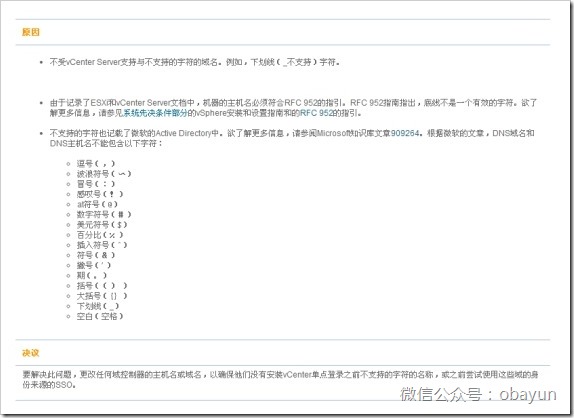Screen dimensions: 574x418
Task: Select the 决议 section heading
Action: pos(31,353)
